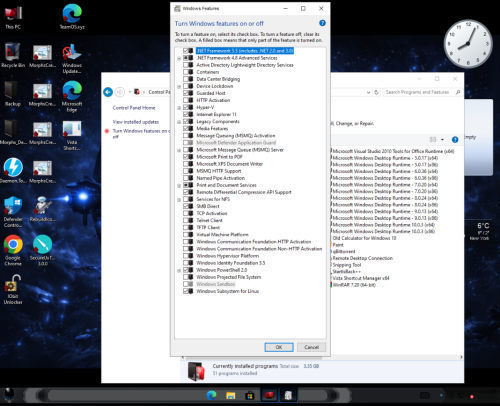Click Turn Windows features on or off link
This screenshot has width=500, height=406.
141,134
